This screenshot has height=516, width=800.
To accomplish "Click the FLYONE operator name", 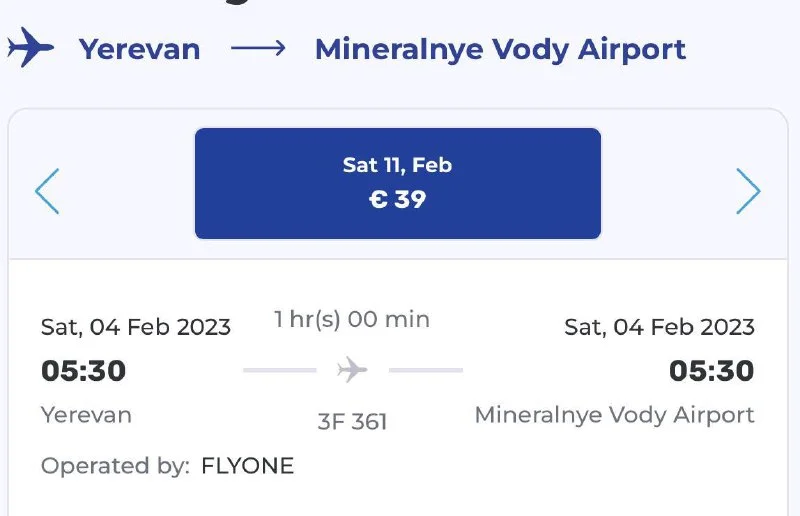I will click(248, 466).
